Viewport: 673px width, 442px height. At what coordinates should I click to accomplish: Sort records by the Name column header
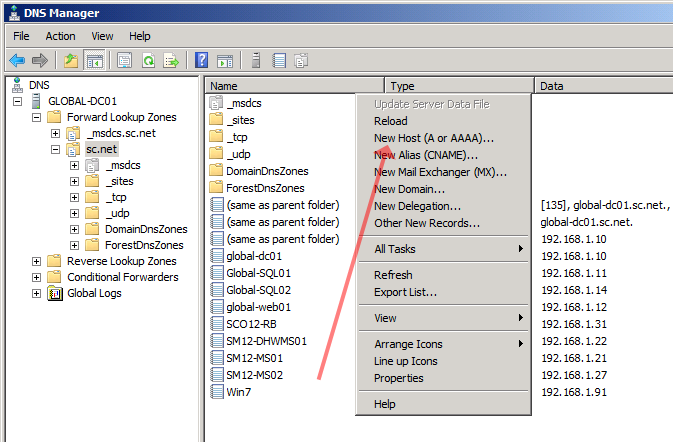coord(294,86)
